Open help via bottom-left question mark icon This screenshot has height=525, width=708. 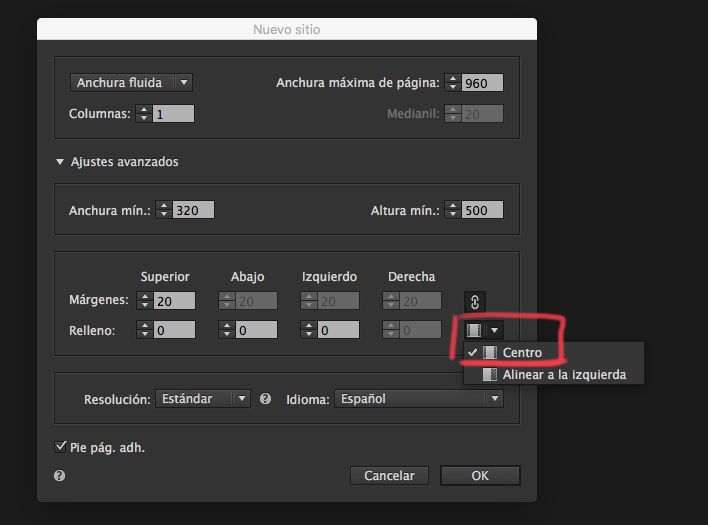tap(60, 475)
